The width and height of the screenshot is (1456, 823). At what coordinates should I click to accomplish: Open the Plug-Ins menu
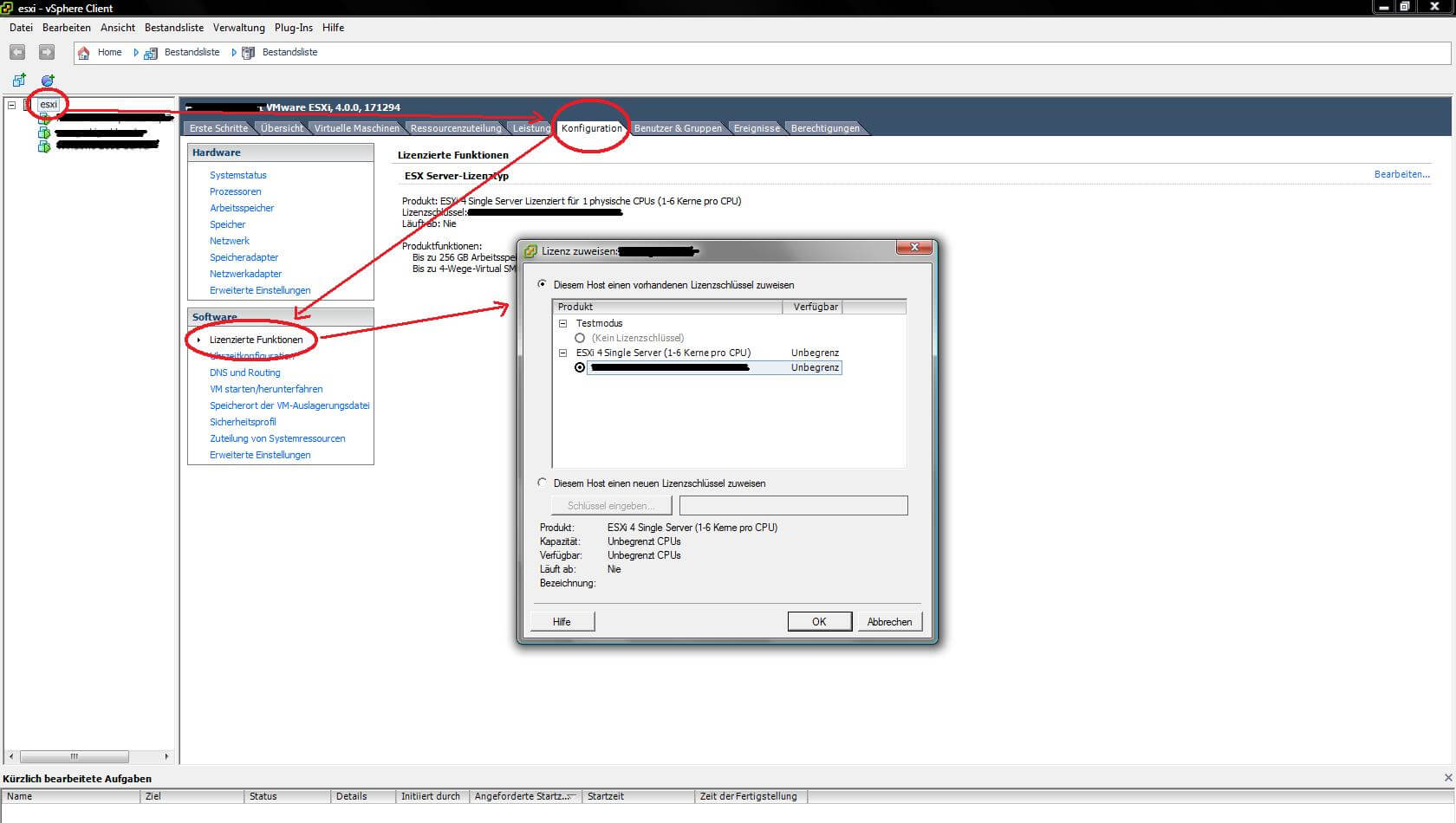(x=294, y=28)
